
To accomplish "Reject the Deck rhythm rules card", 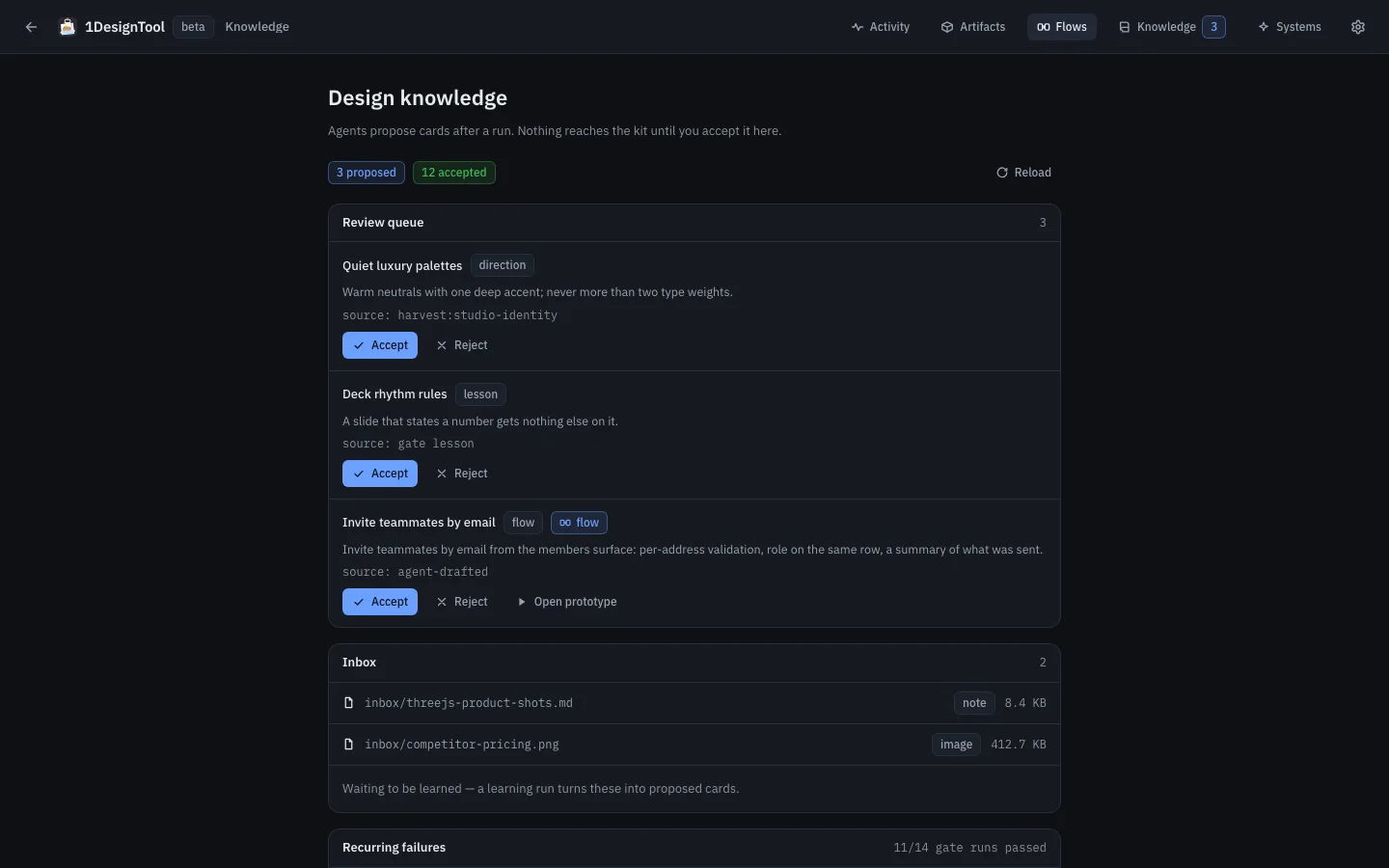I will coord(462,474).
